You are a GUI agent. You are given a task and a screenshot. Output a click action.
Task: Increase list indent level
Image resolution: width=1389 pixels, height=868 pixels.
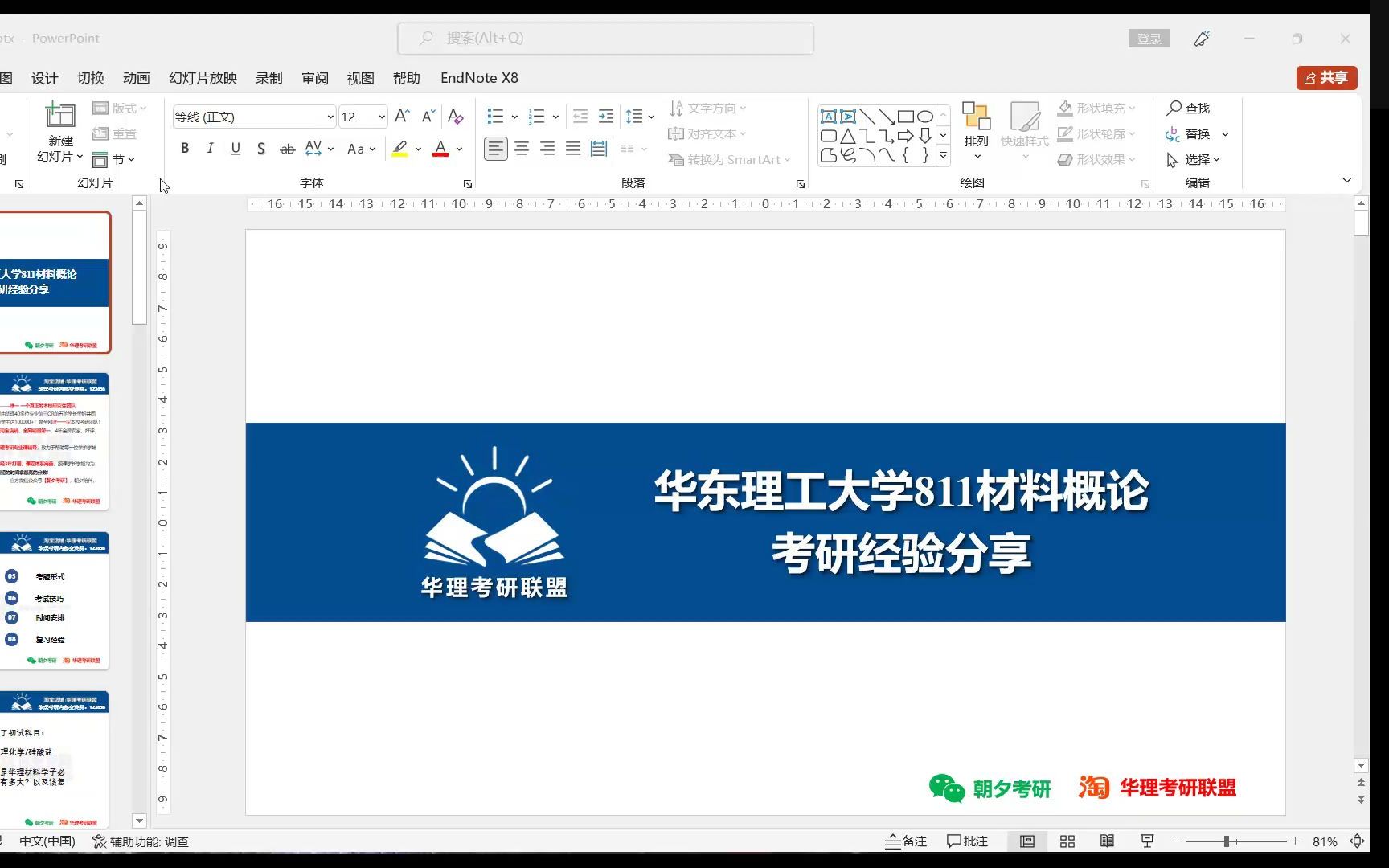pos(606,117)
